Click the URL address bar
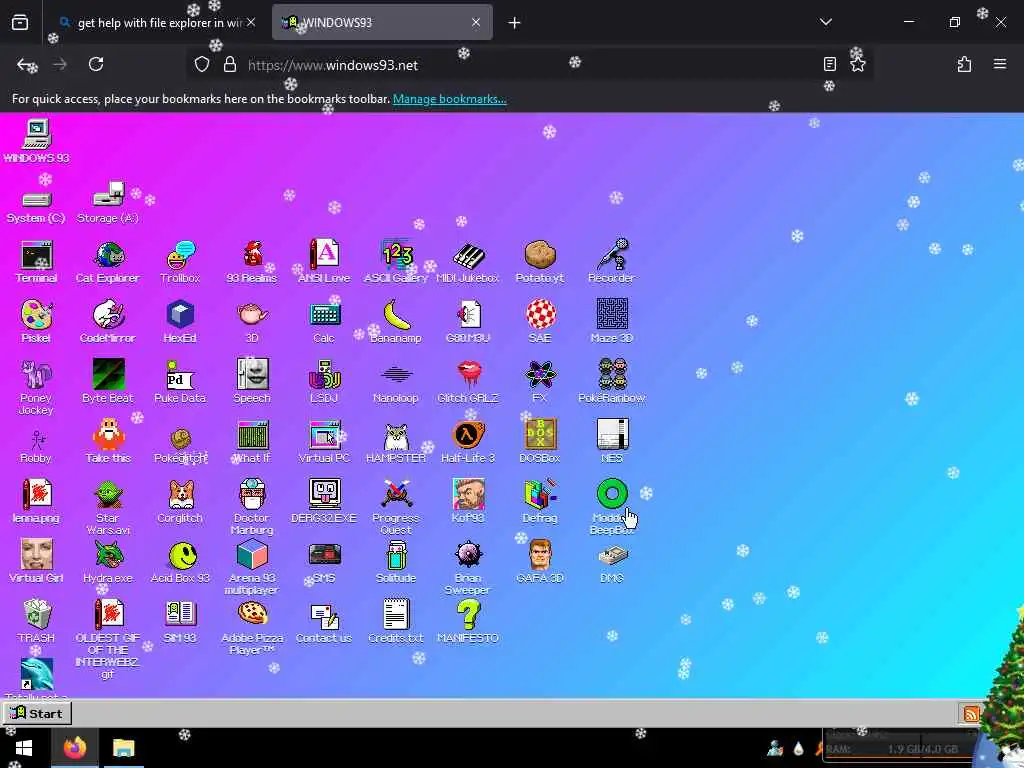 [x=529, y=65]
